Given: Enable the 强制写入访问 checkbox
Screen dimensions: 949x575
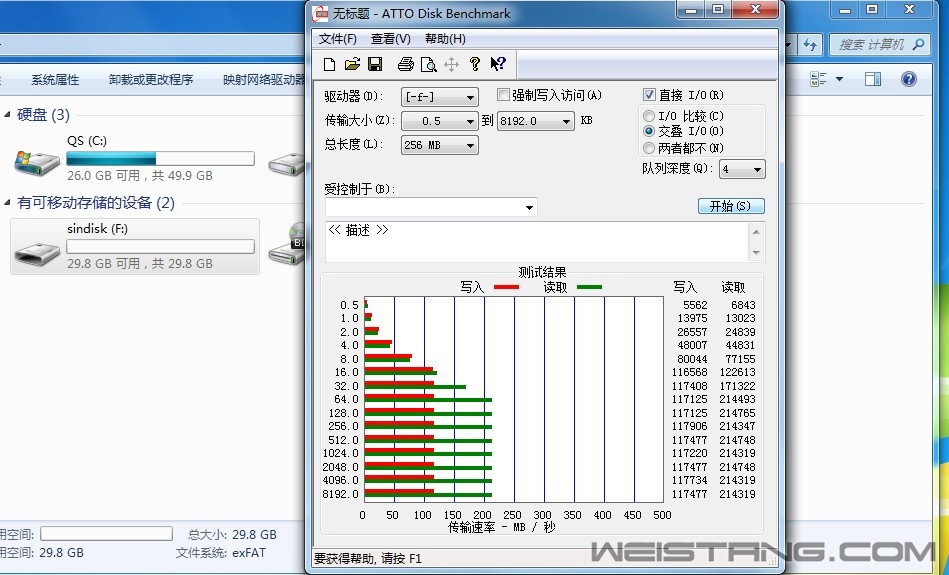Looking at the screenshot, I should tap(504, 95).
